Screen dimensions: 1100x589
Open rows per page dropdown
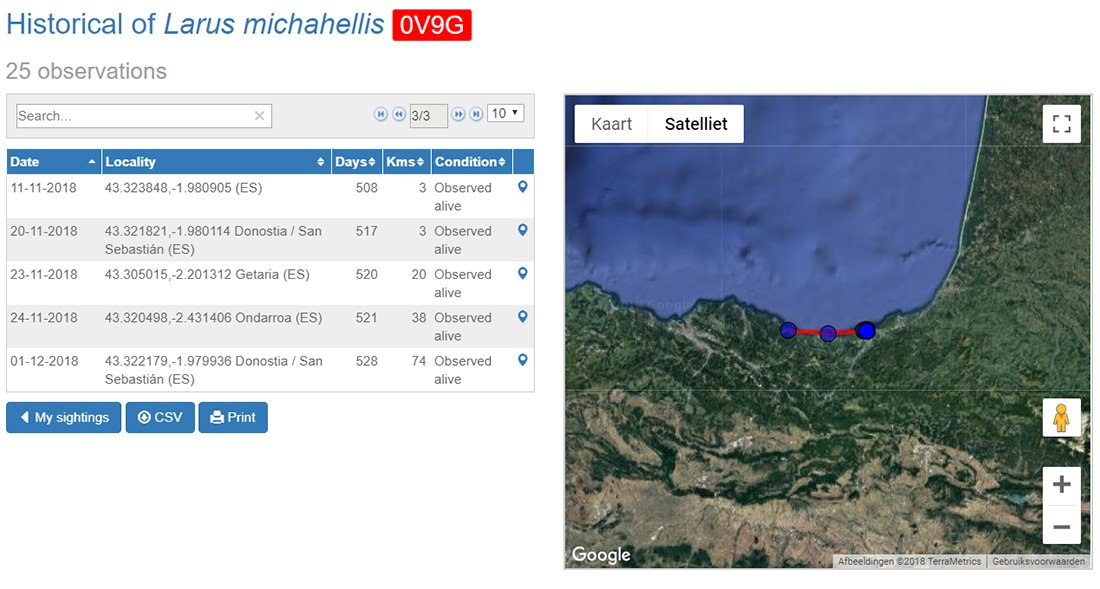point(505,114)
